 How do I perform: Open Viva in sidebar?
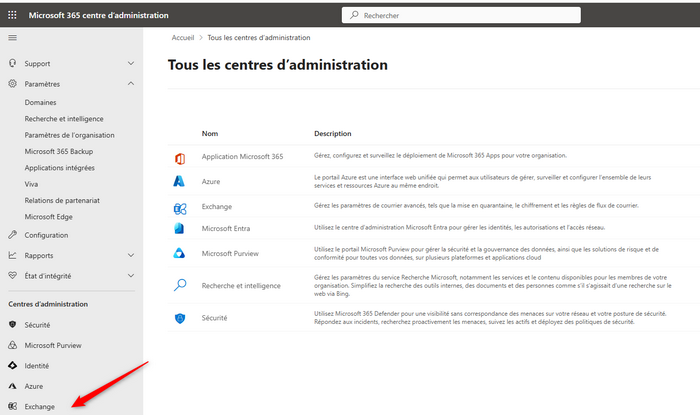pyautogui.click(x=31, y=184)
